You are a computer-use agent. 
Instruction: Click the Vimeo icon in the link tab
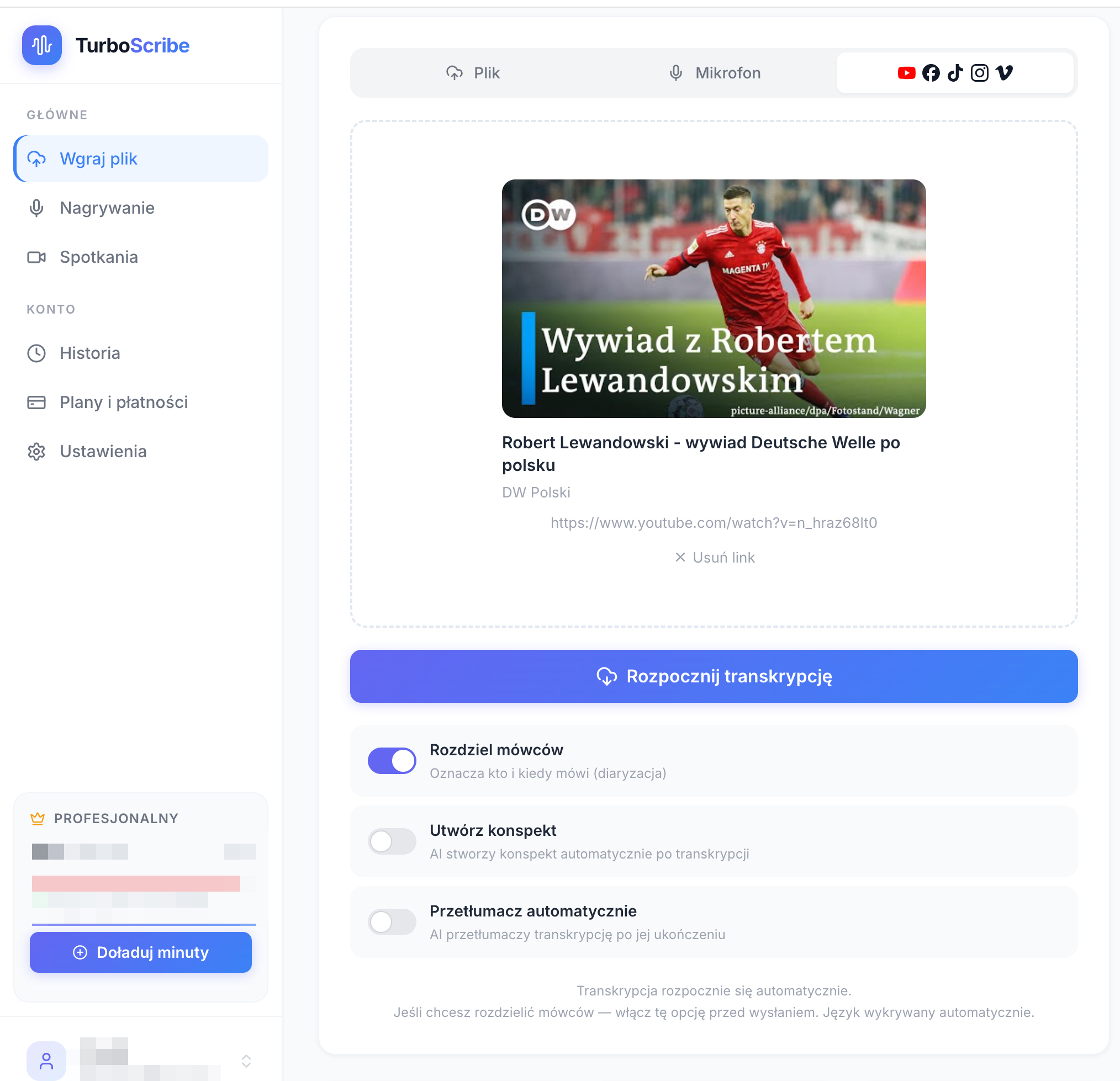pyautogui.click(x=1004, y=72)
